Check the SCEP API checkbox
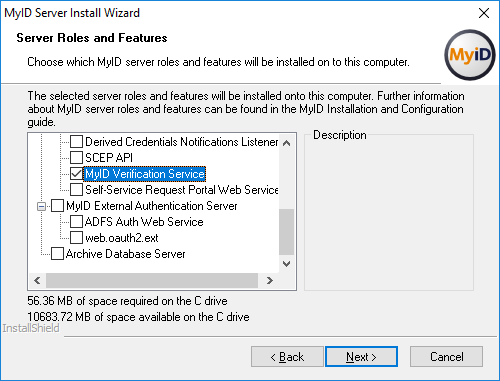 76,158
